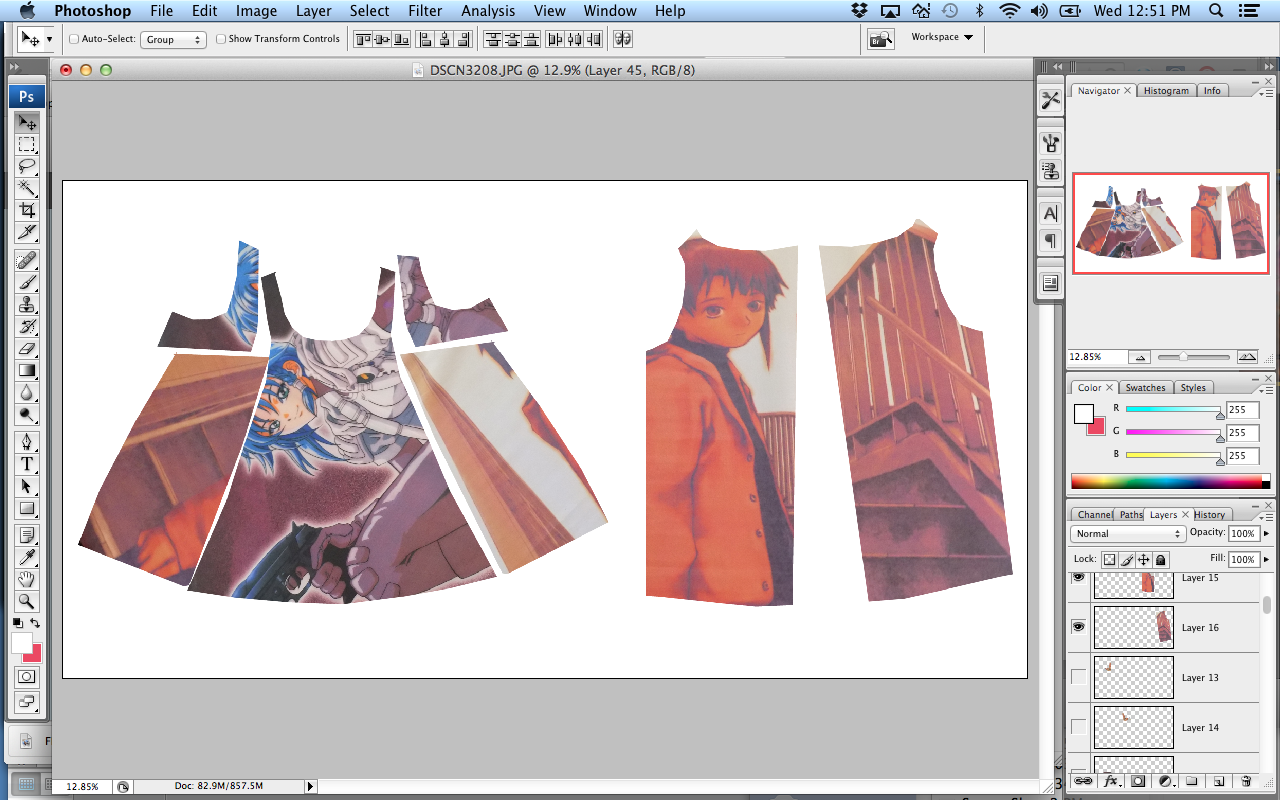Open Adobe Bridge from options bar
Viewport: 1280px width, 800px height.
[881, 39]
